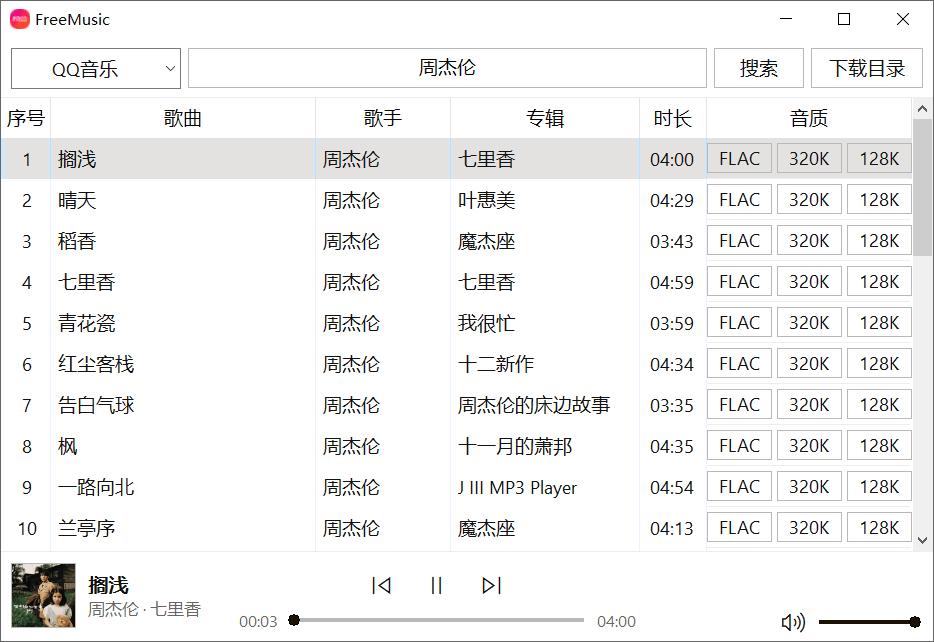934x642 pixels.
Task: Click the 搁浅 album cover thumbnail
Action: pyautogui.click(x=43, y=596)
